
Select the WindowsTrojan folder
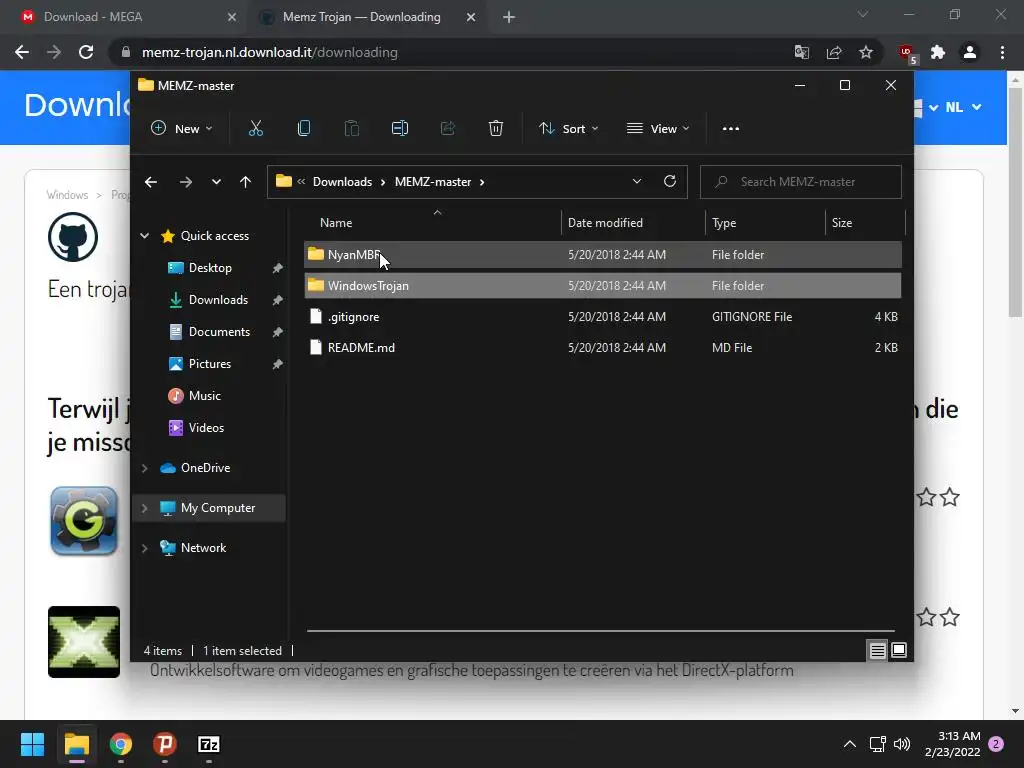point(603,285)
